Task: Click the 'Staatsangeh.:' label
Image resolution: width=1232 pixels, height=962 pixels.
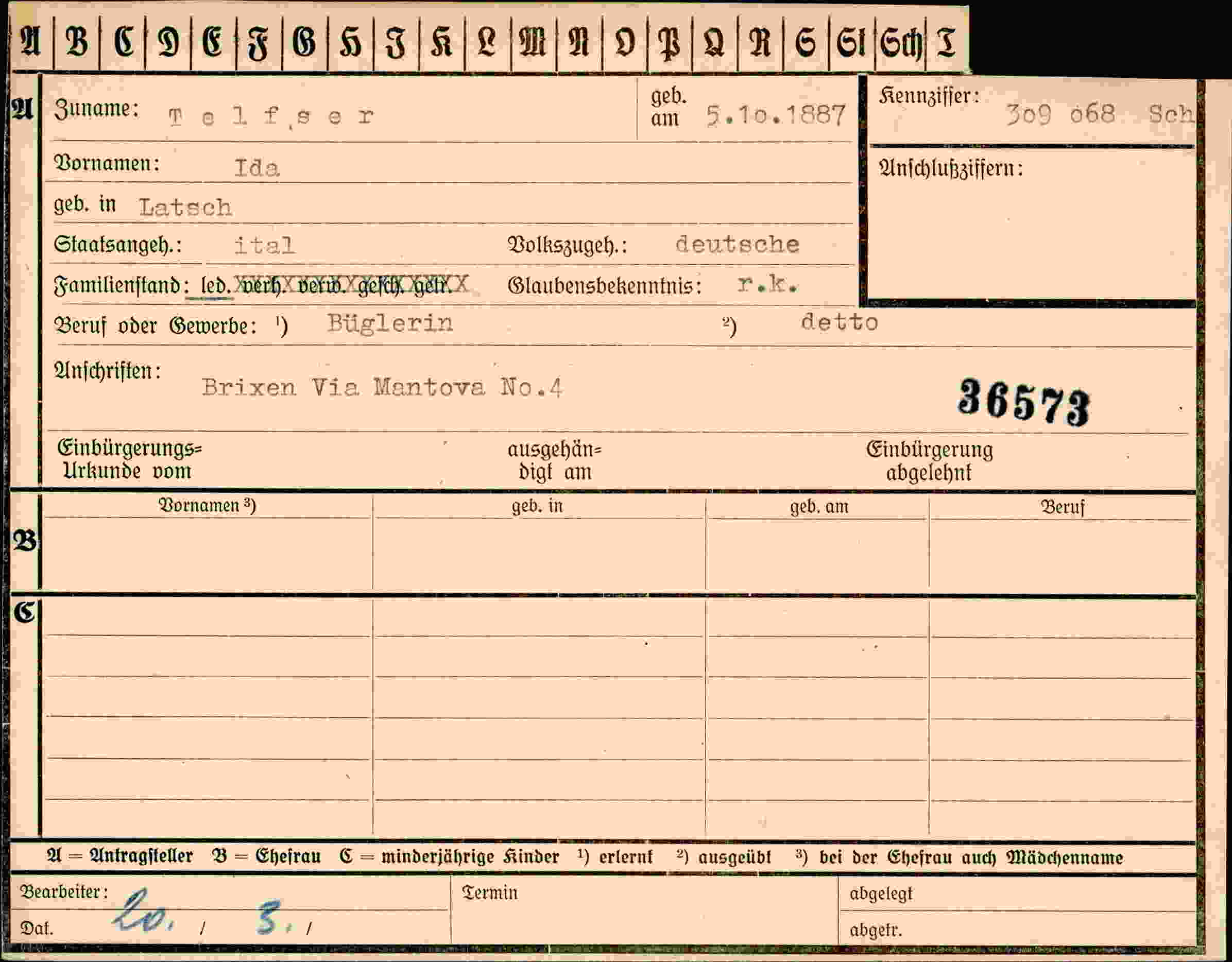Action: [x=118, y=245]
